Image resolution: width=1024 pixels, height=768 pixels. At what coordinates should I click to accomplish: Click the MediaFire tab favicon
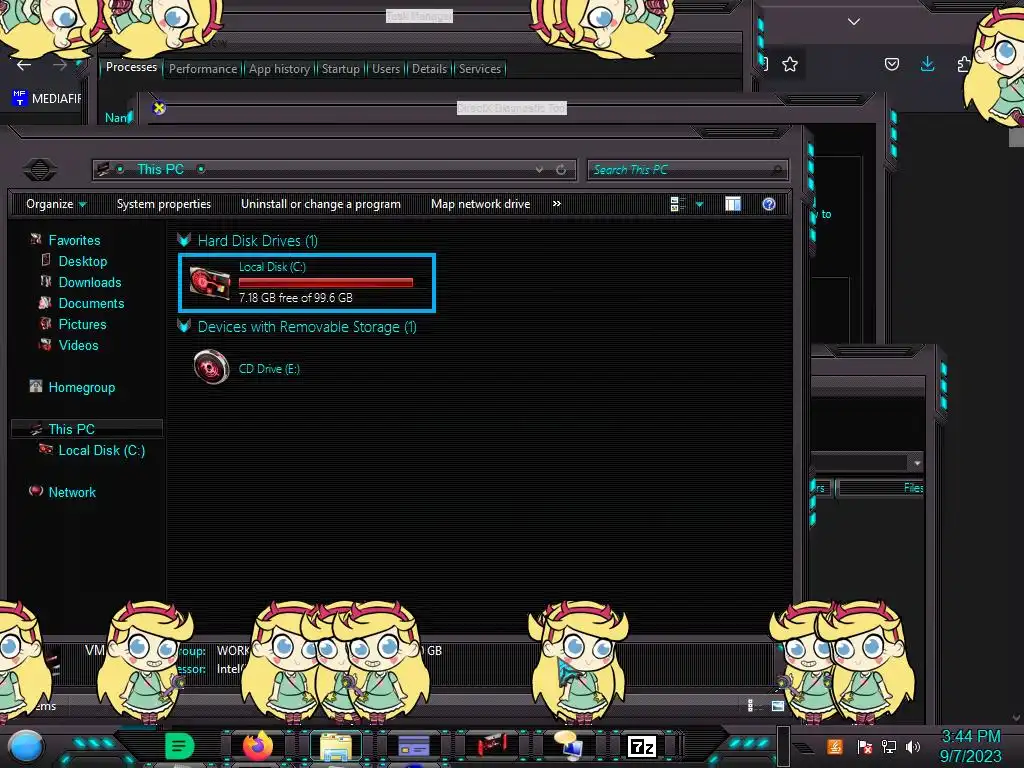[19, 98]
